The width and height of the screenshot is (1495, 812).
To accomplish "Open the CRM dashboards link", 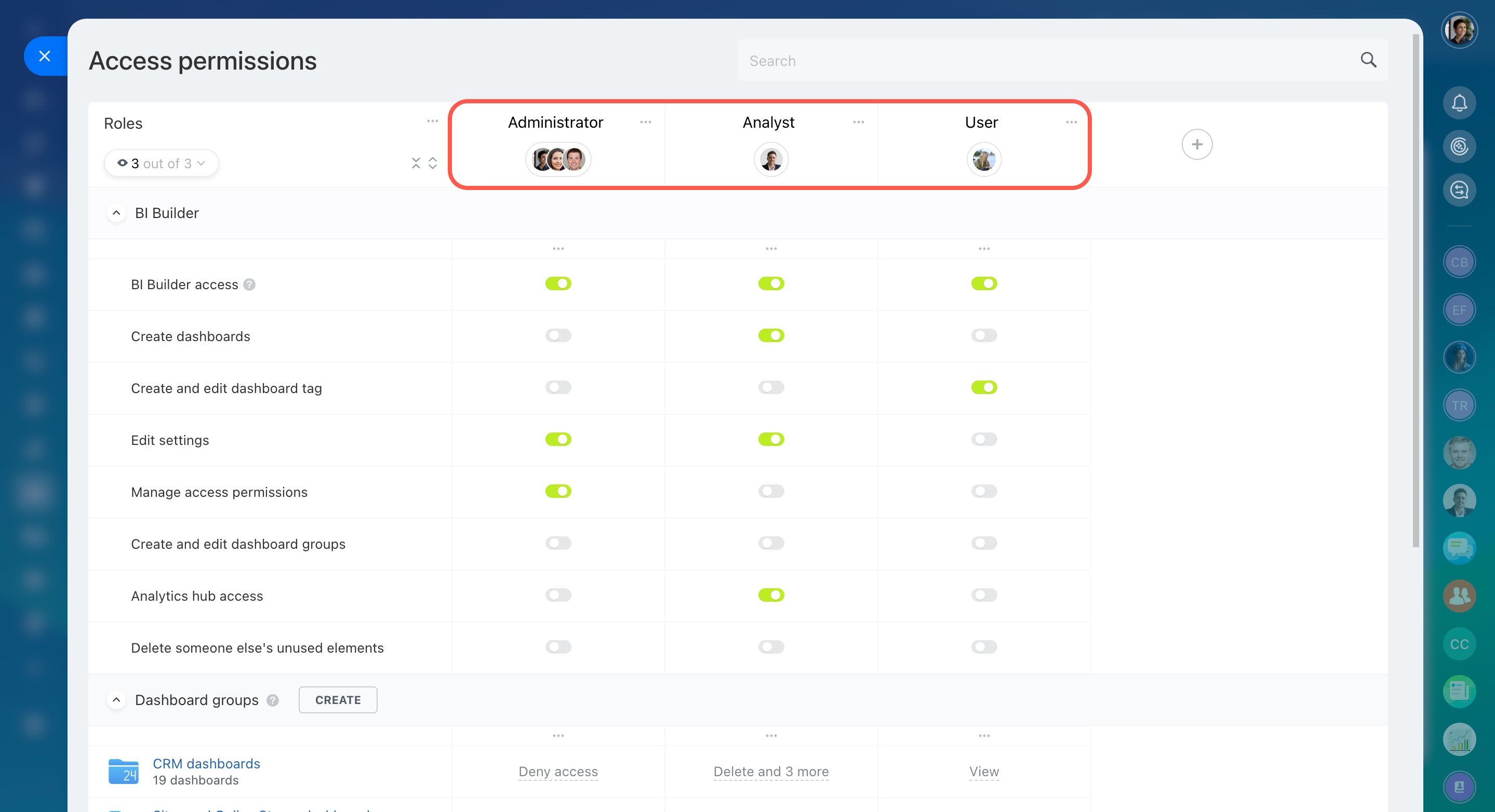I will (x=206, y=763).
